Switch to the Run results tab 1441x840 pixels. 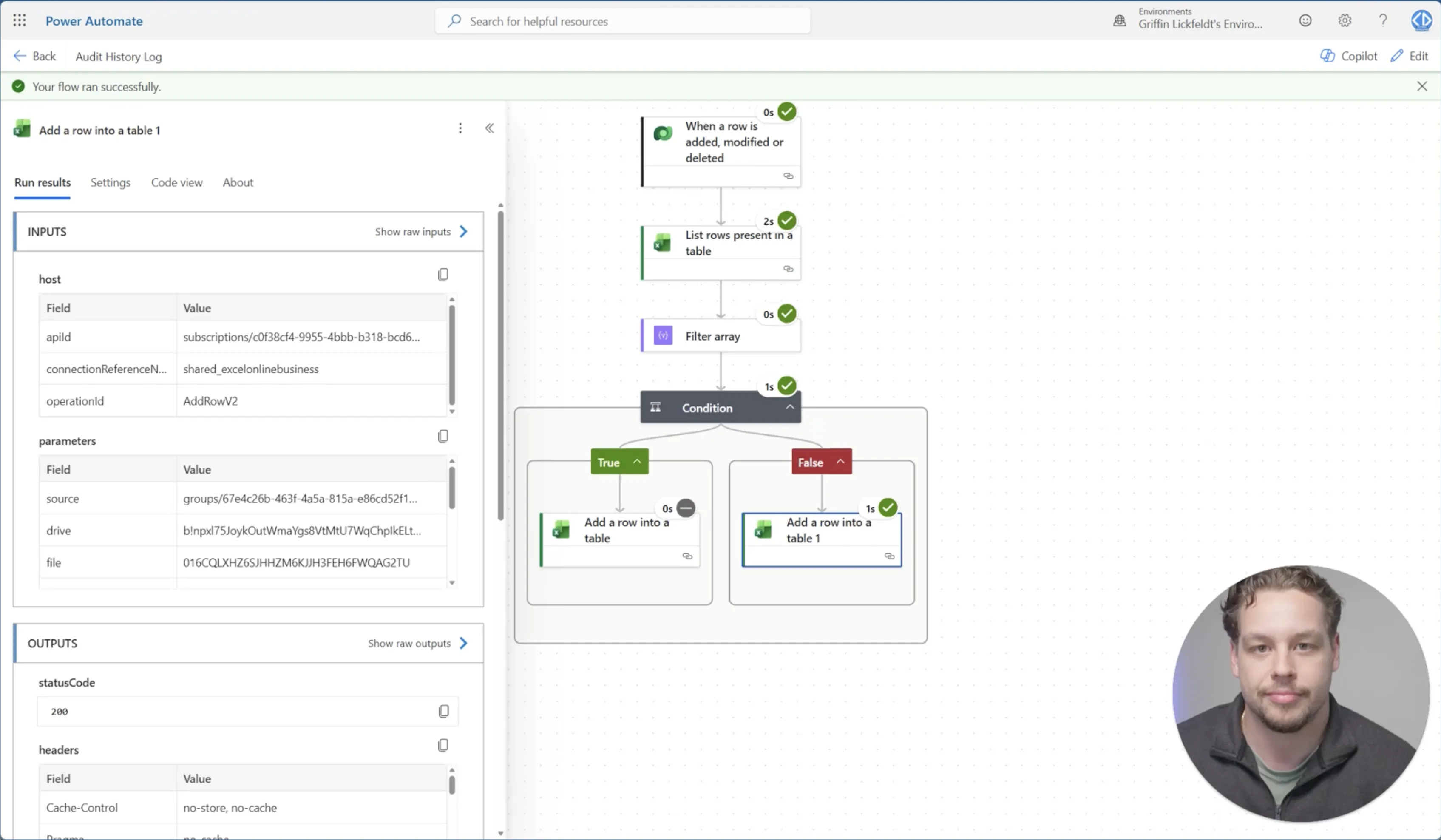click(43, 182)
